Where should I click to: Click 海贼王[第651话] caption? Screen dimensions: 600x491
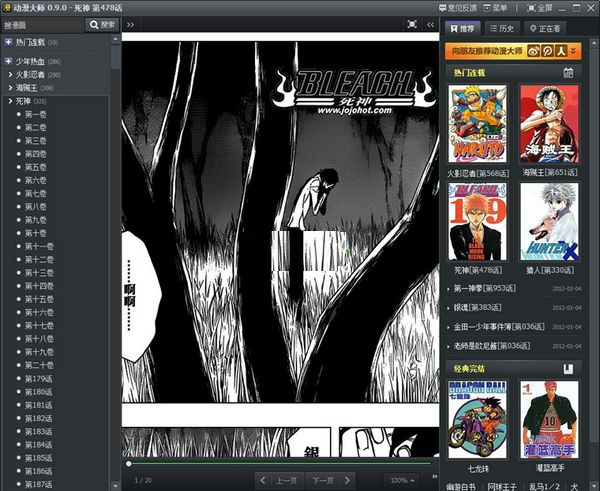point(550,173)
